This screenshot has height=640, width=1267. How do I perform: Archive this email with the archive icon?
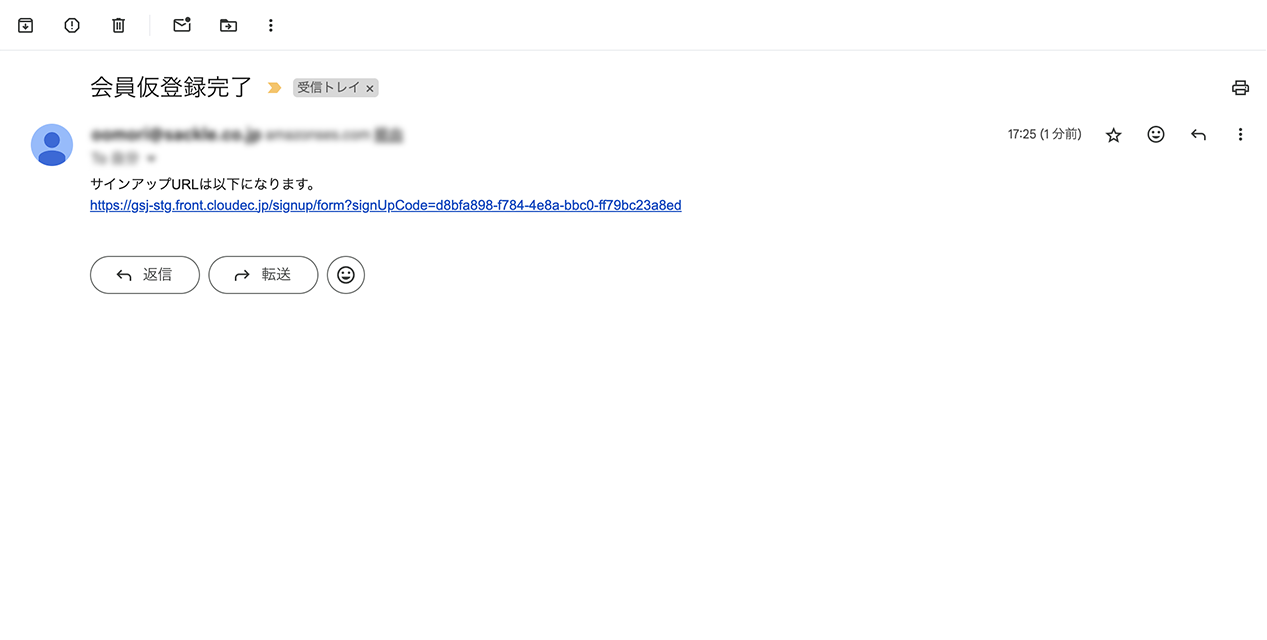pyautogui.click(x=26, y=25)
